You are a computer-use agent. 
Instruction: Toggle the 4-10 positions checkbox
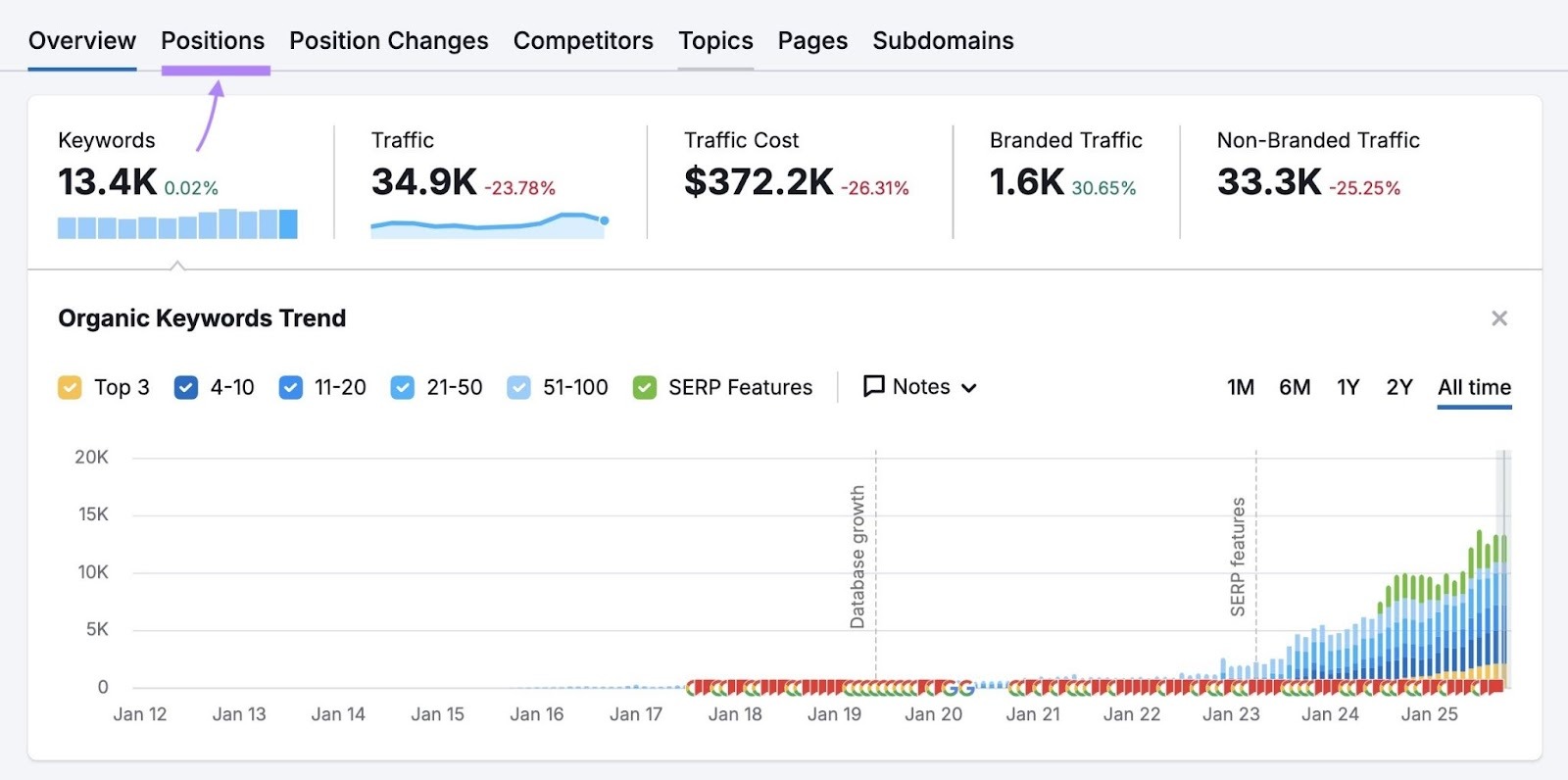point(185,388)
